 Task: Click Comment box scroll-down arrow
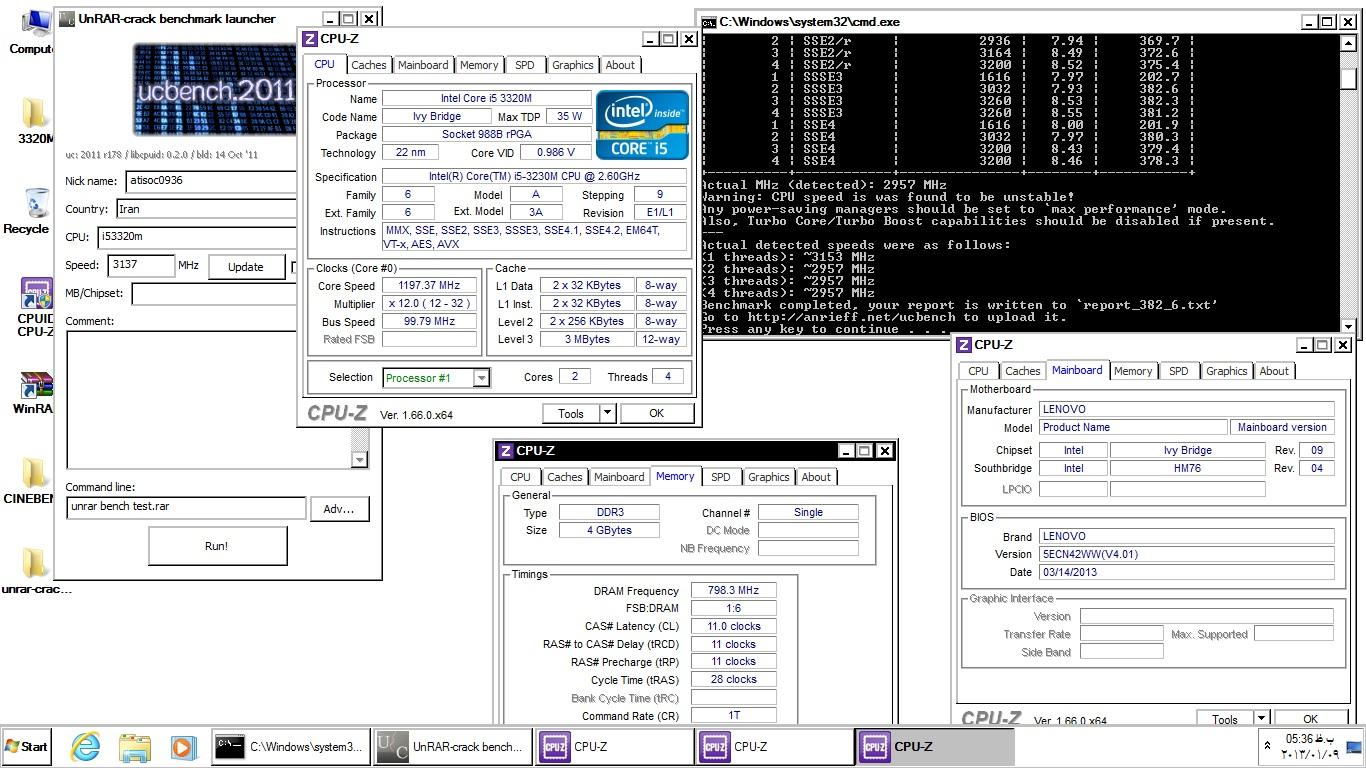pyautogui.click(x=360, y=459)
